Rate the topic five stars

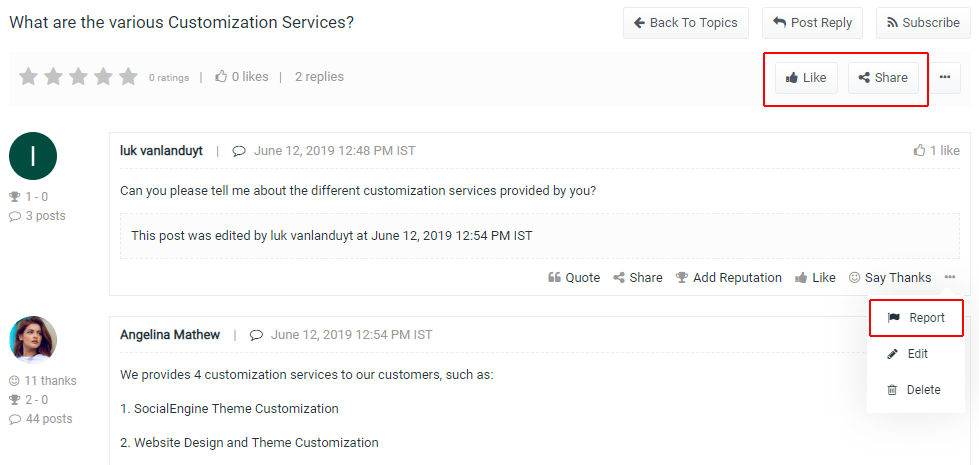point(129,77)
